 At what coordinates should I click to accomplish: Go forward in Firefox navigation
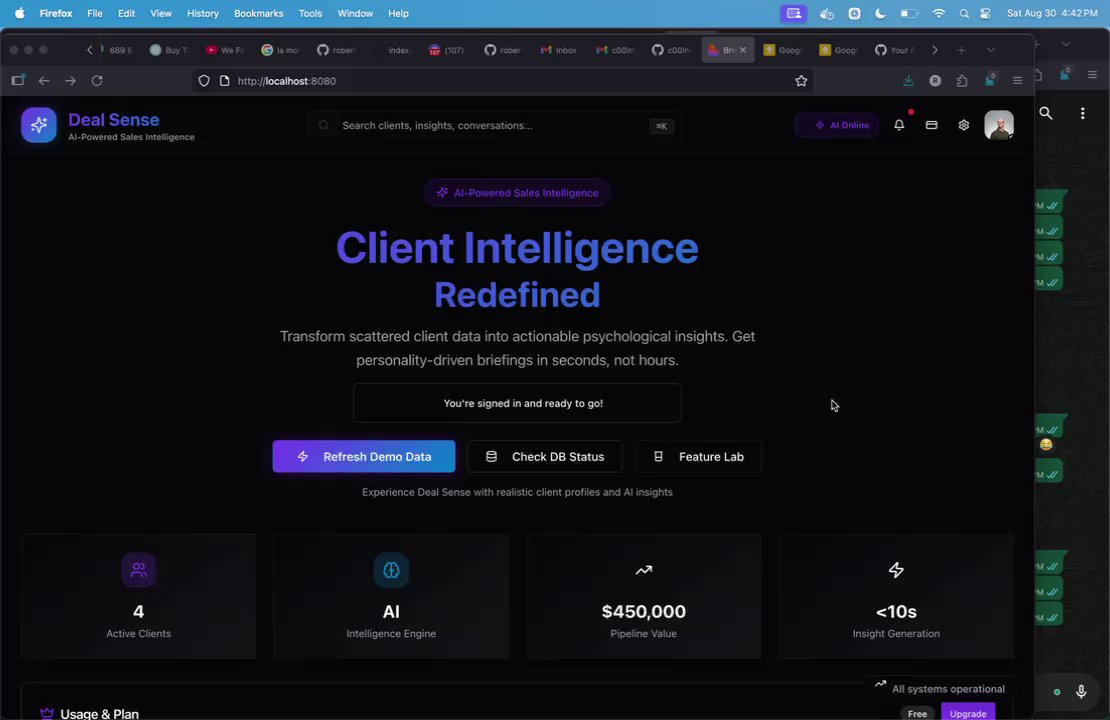(70, 81)
